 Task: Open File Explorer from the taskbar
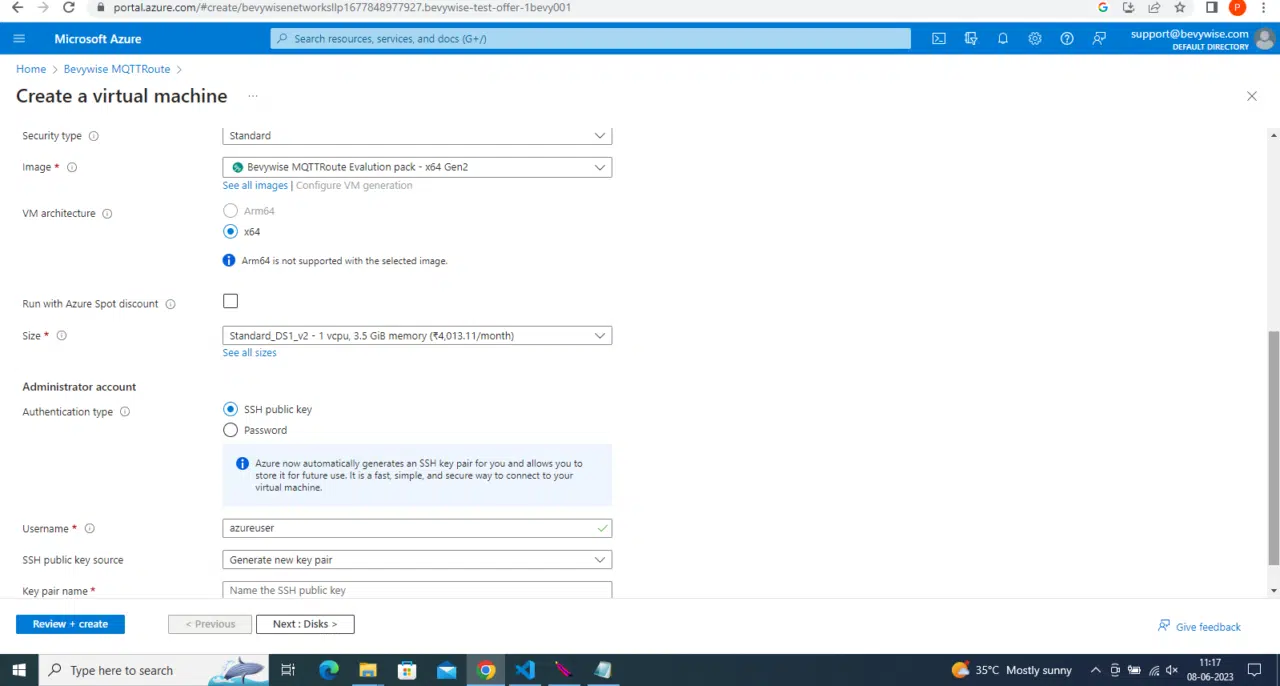click(367, 670)
